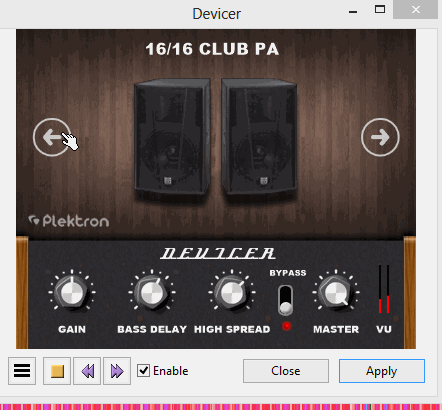Click the VU meter bars
442x410 pixels.
click(x=384, y=289)
